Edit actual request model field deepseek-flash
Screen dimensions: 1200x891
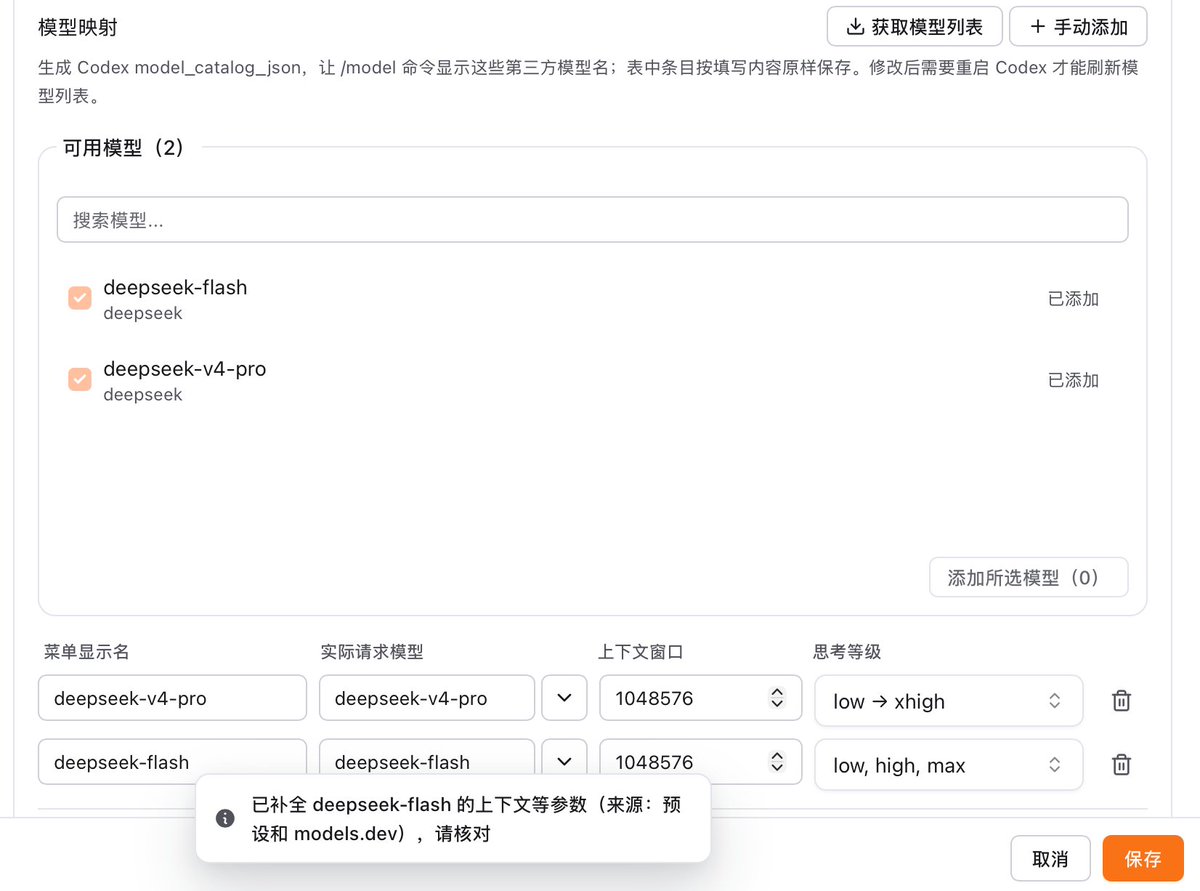pyautogui.click(x=427, y=761)
